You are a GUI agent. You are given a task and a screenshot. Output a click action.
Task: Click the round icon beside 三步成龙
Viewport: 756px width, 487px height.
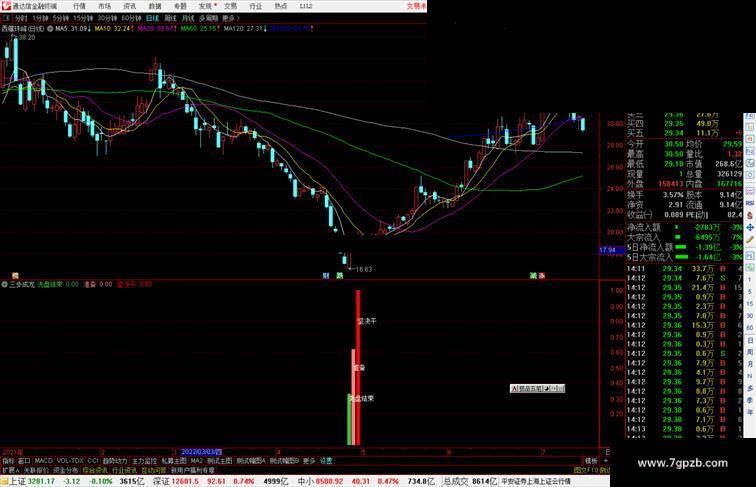point(4,284)
